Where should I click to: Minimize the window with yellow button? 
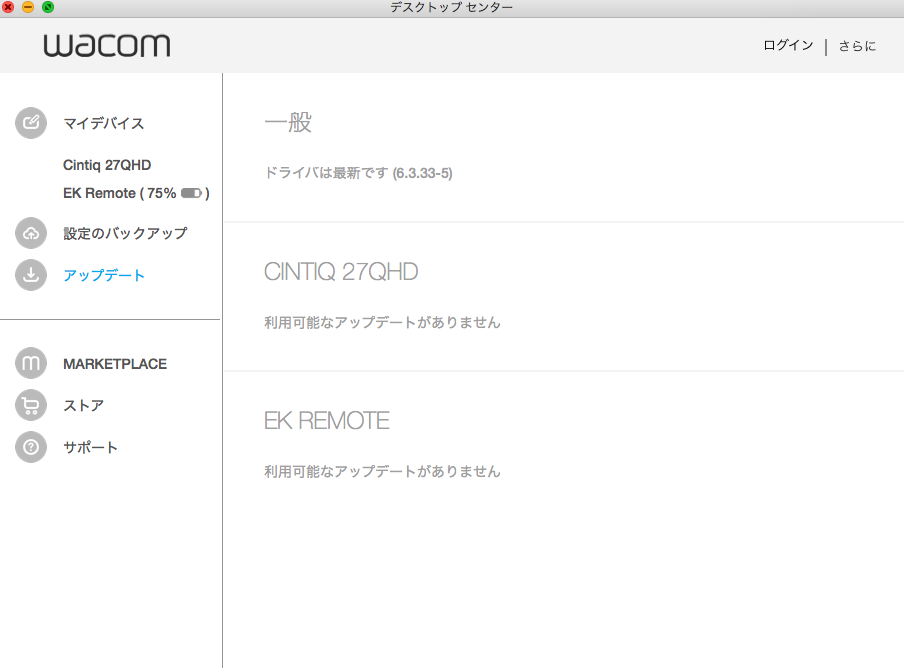coord(28,7)
